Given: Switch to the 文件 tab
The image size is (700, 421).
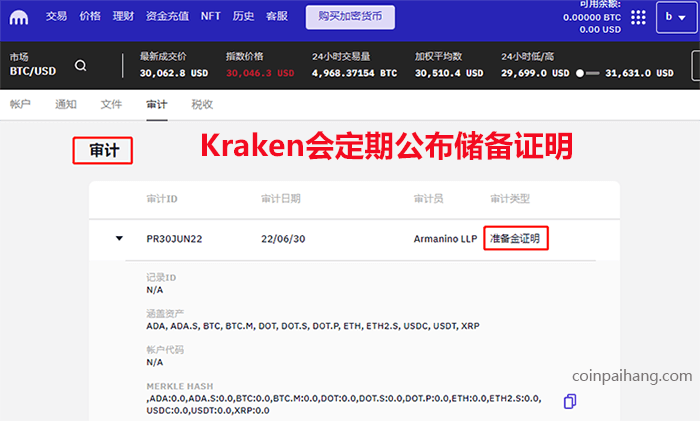Looking at the screenshot, I should (x=111, y=104).
